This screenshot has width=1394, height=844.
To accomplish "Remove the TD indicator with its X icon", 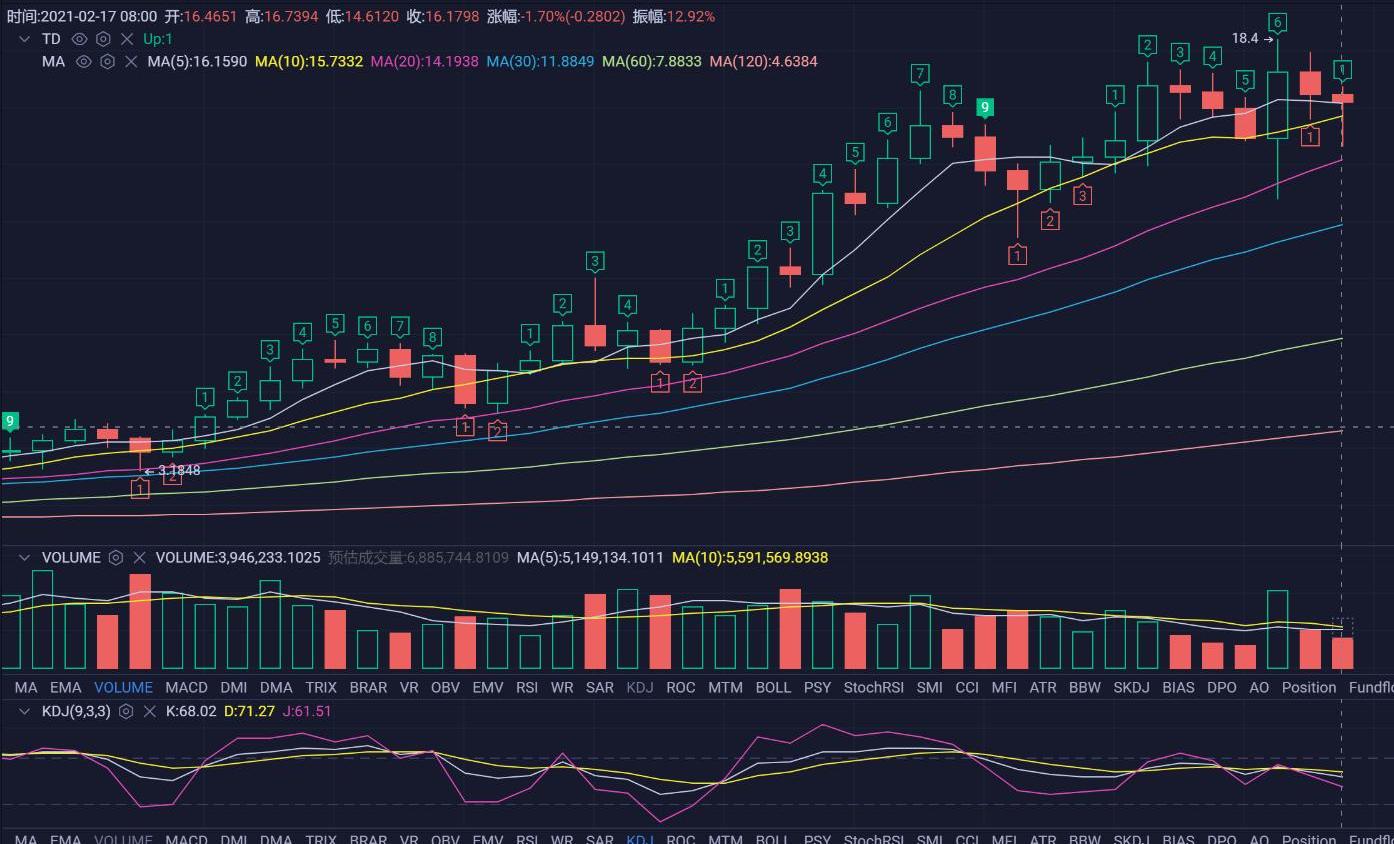I will pos(127,39).
